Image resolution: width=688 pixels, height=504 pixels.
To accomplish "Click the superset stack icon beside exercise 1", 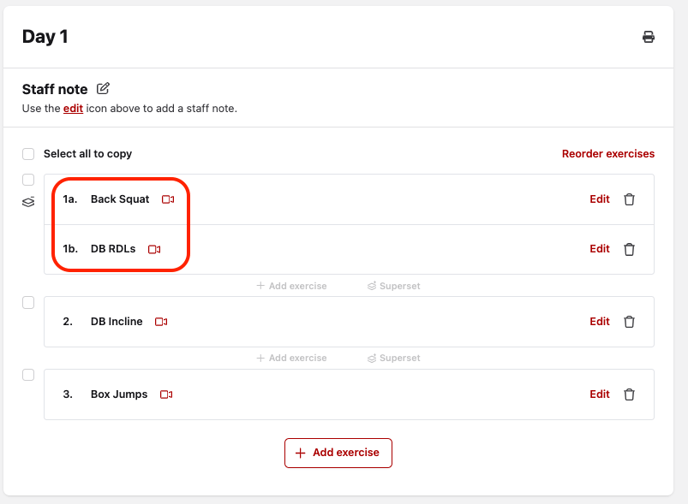I will tap(28, 201).
